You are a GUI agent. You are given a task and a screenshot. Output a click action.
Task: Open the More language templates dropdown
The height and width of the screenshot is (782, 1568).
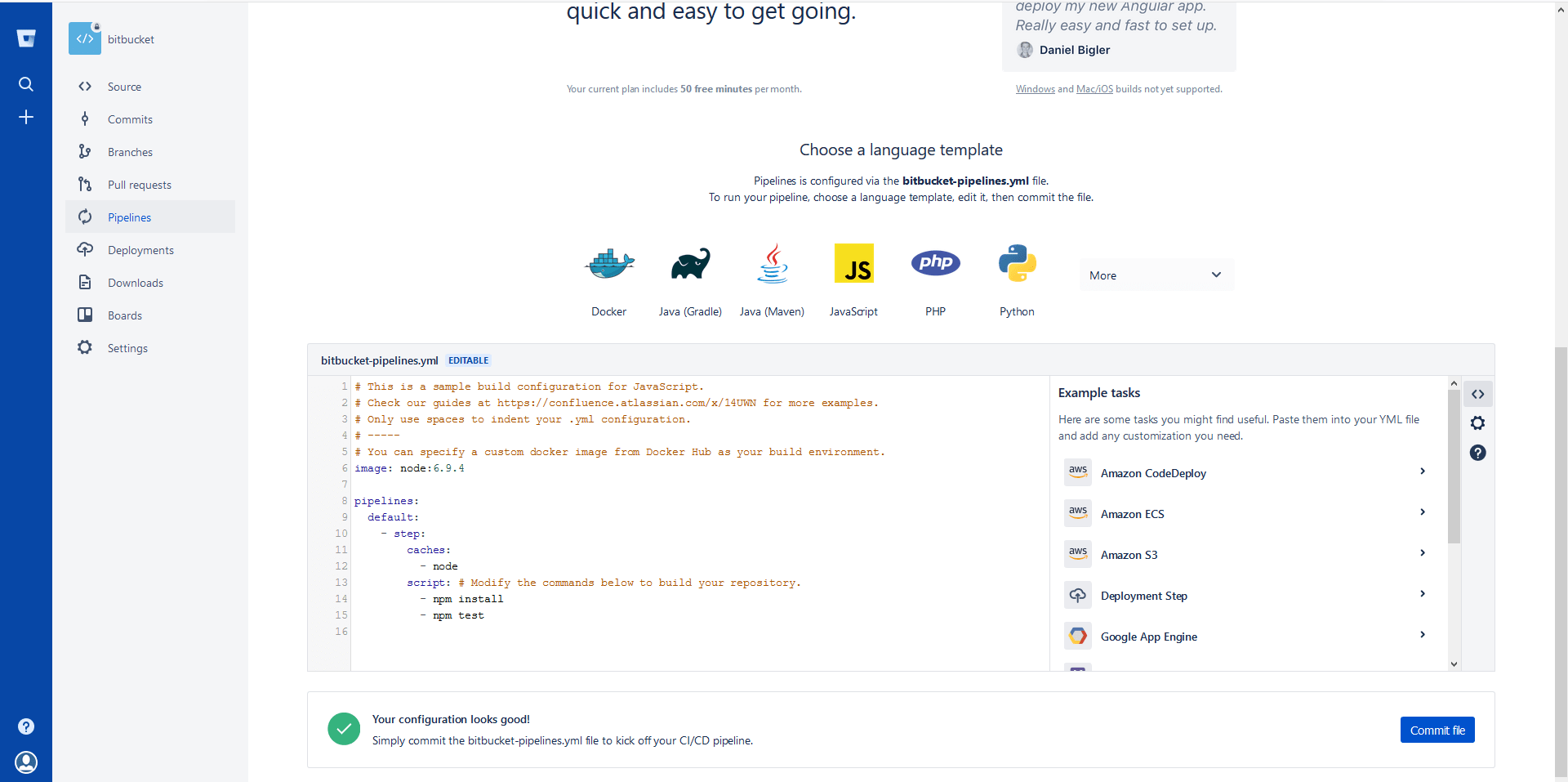(x=1155, y=275)
